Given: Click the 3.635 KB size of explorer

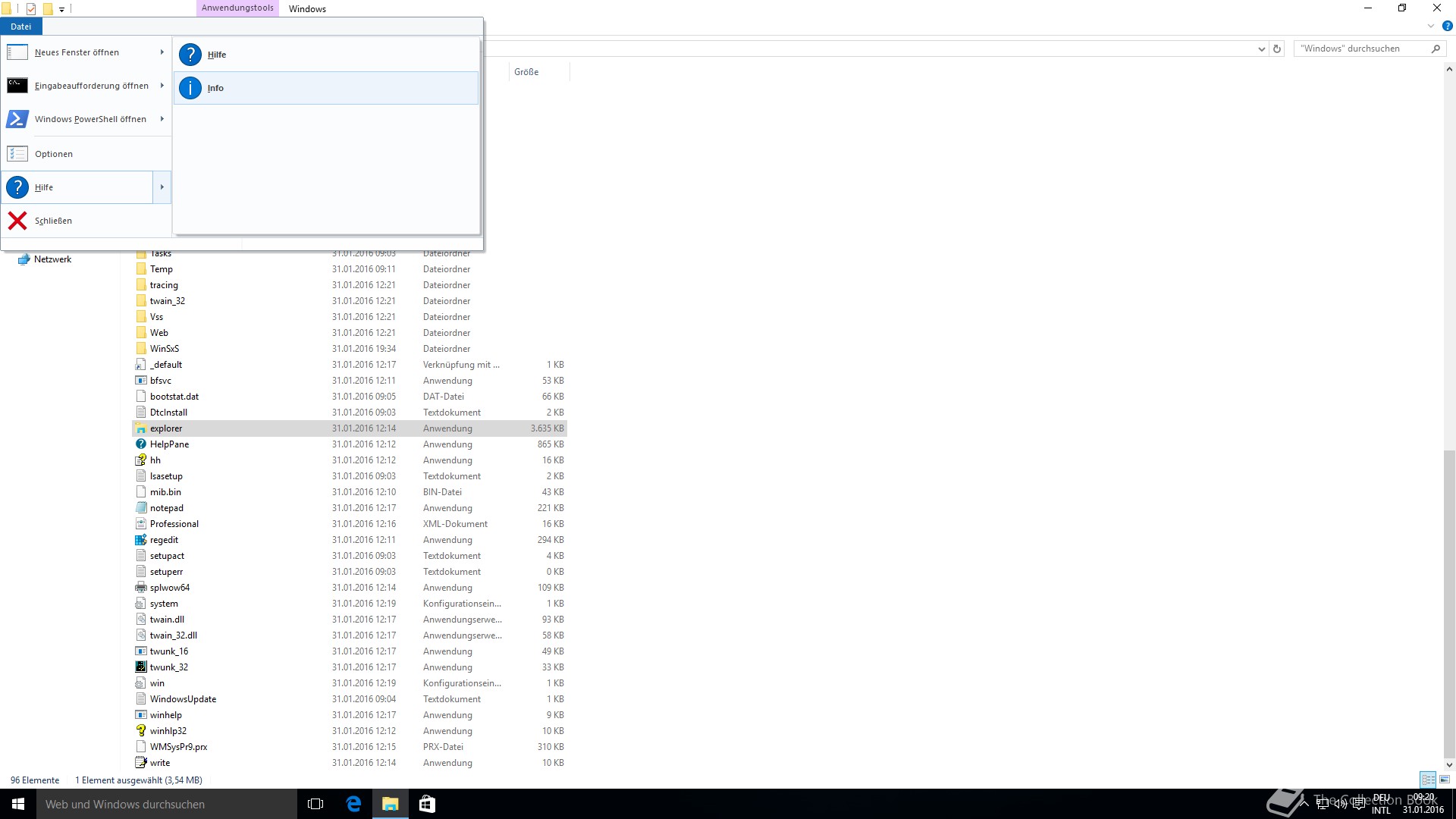Looking at the screenshot, I should coord(547,428).
